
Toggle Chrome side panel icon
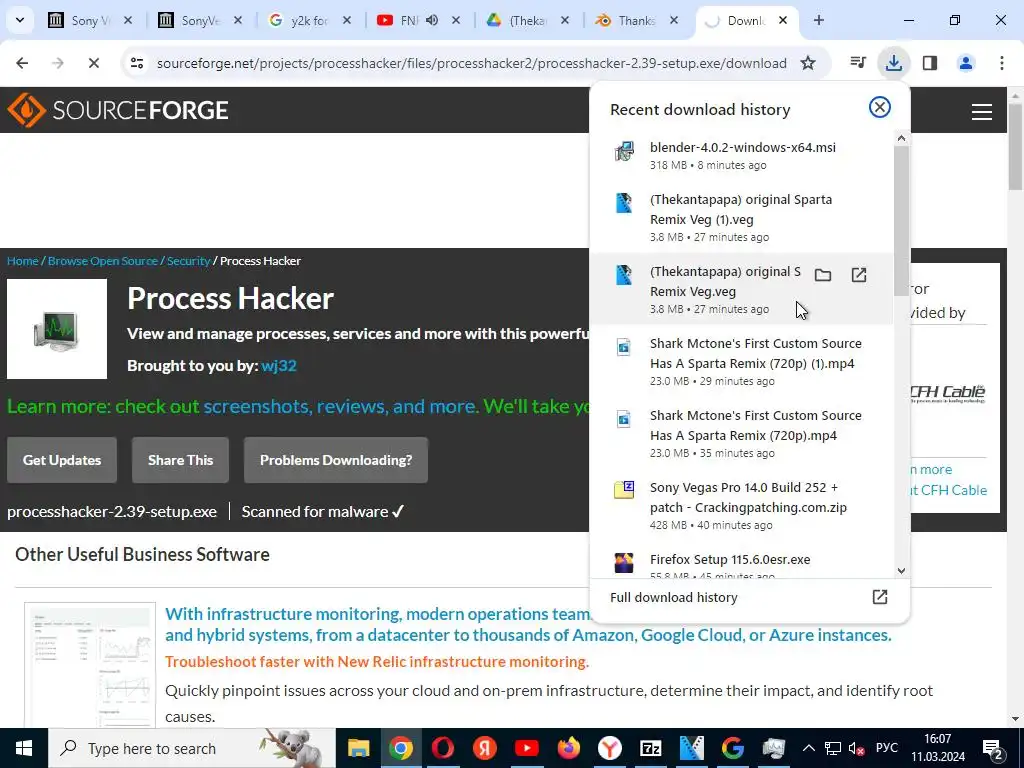(930, 63)
